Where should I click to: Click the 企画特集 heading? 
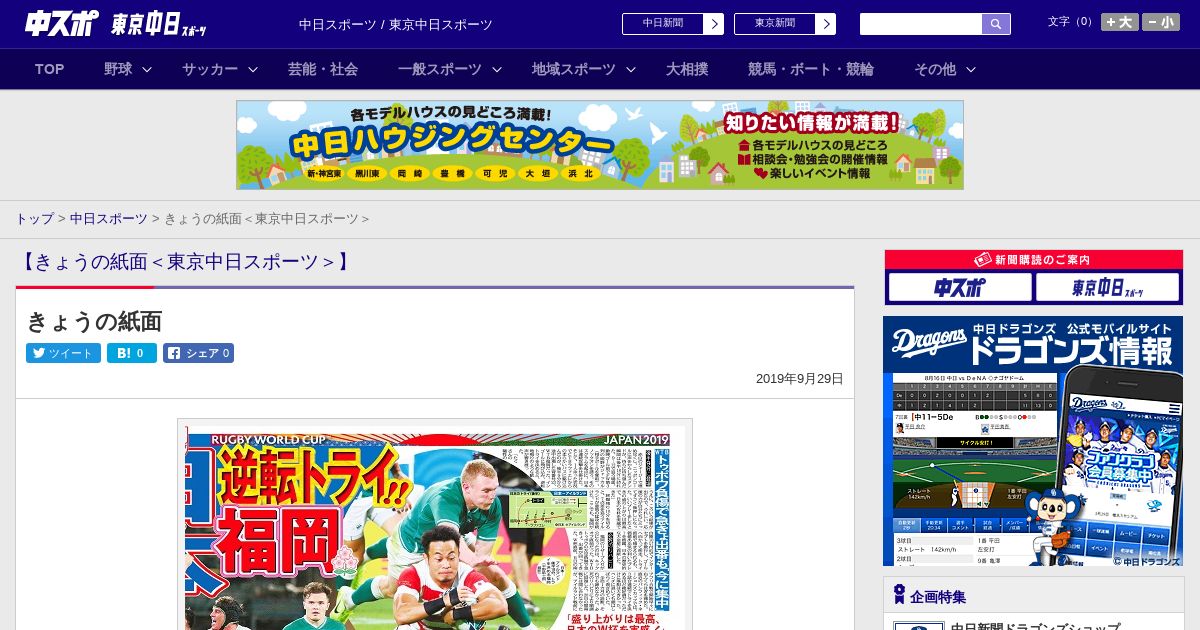pyautogui.click(x=938, y=597)
